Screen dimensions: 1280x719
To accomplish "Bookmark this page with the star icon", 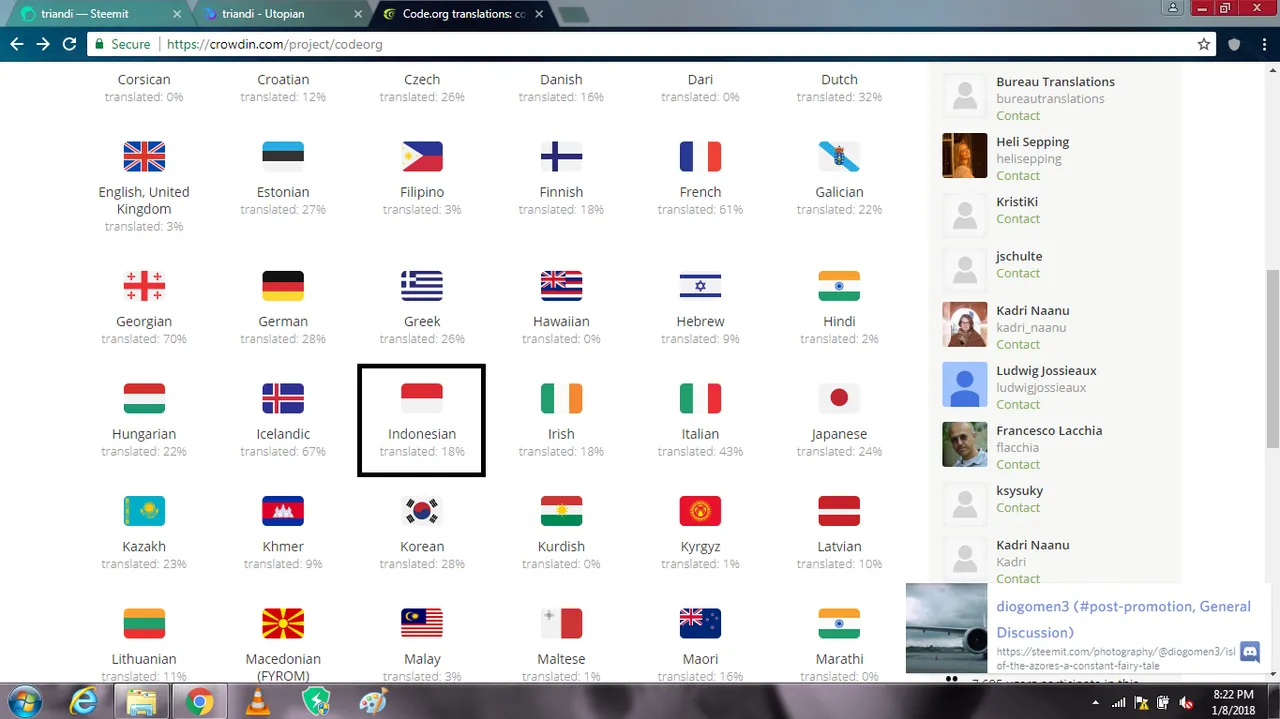I will click(x=1204, y=44).
